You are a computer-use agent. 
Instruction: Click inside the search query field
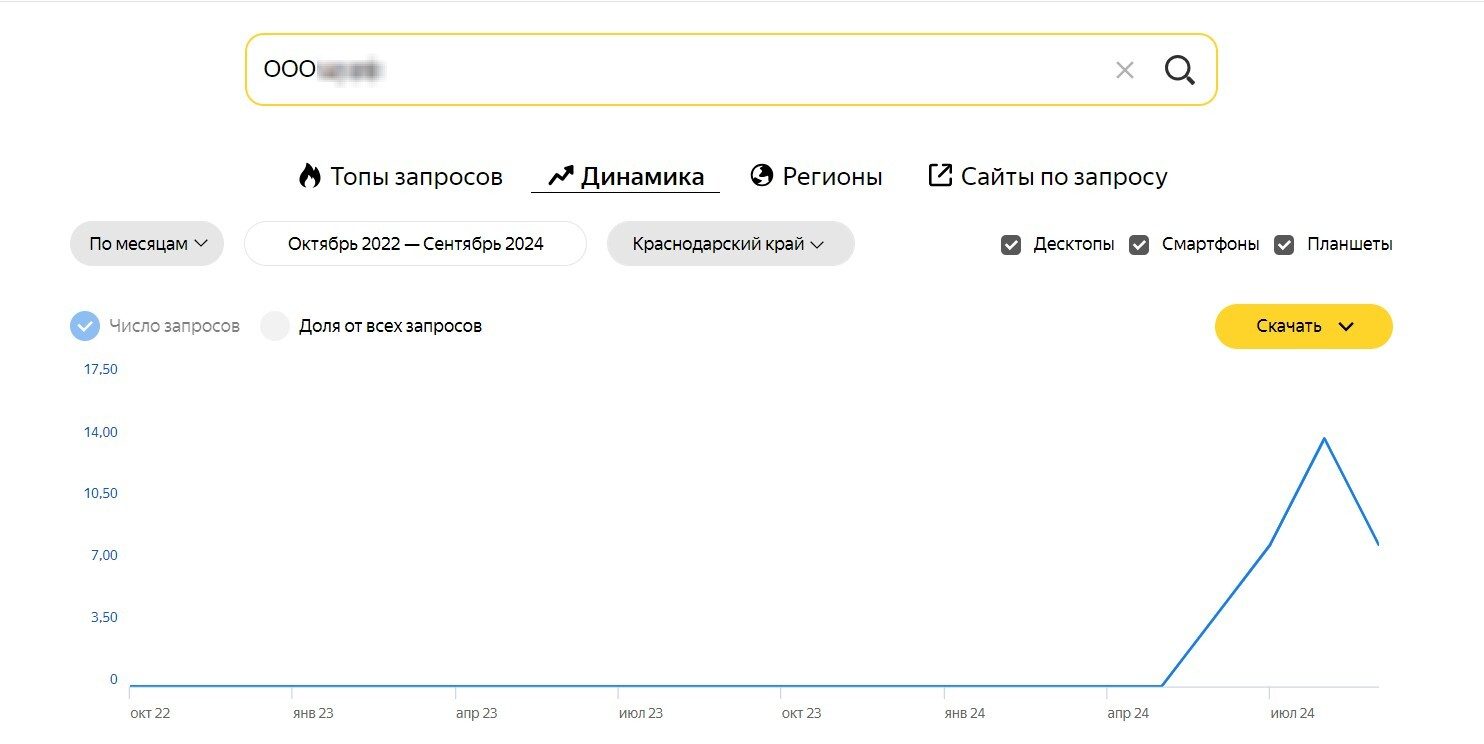click(x=700, y=70)
